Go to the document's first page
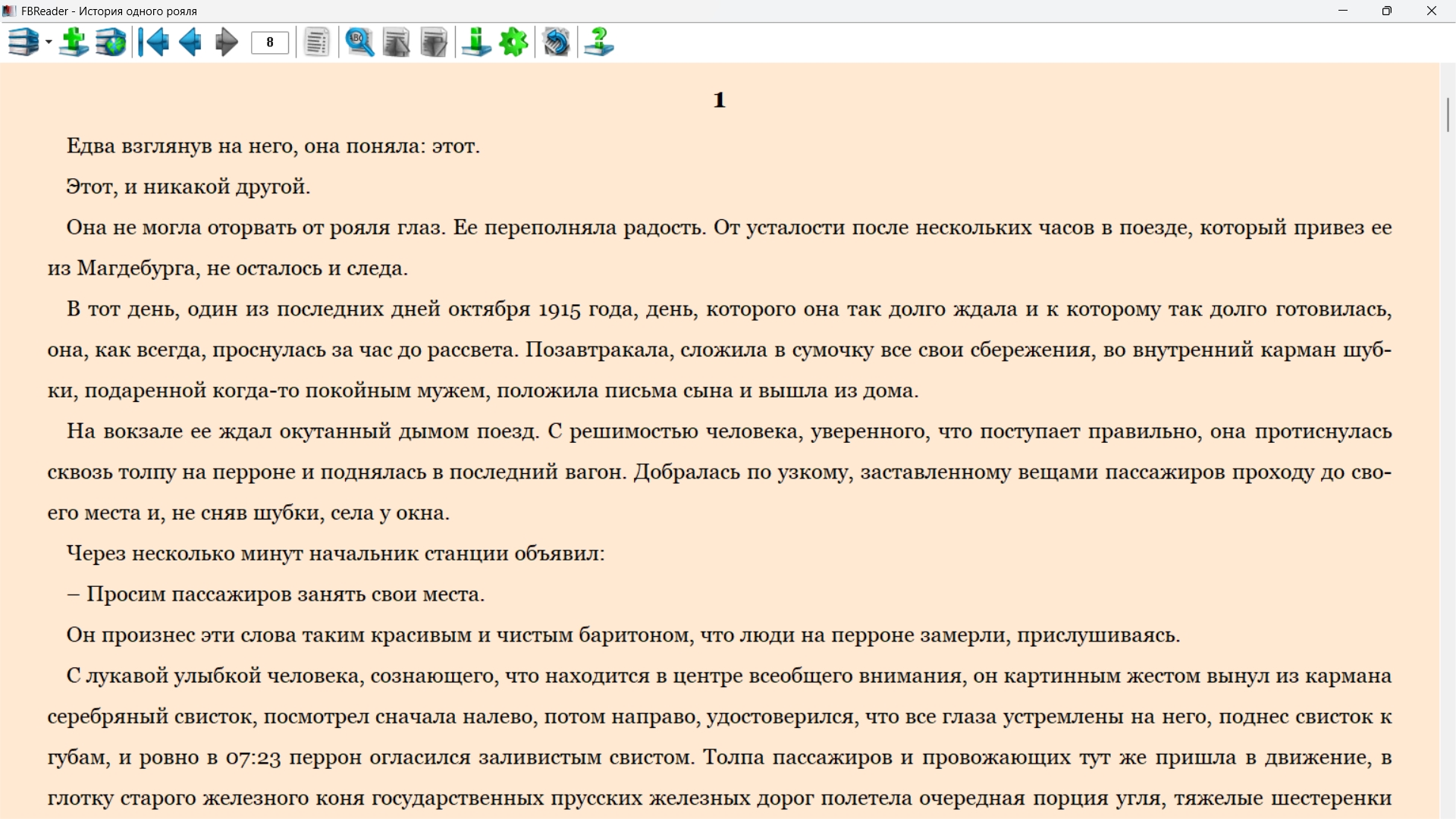Viewport: 1456px width, 819px height. coord(154,42)
